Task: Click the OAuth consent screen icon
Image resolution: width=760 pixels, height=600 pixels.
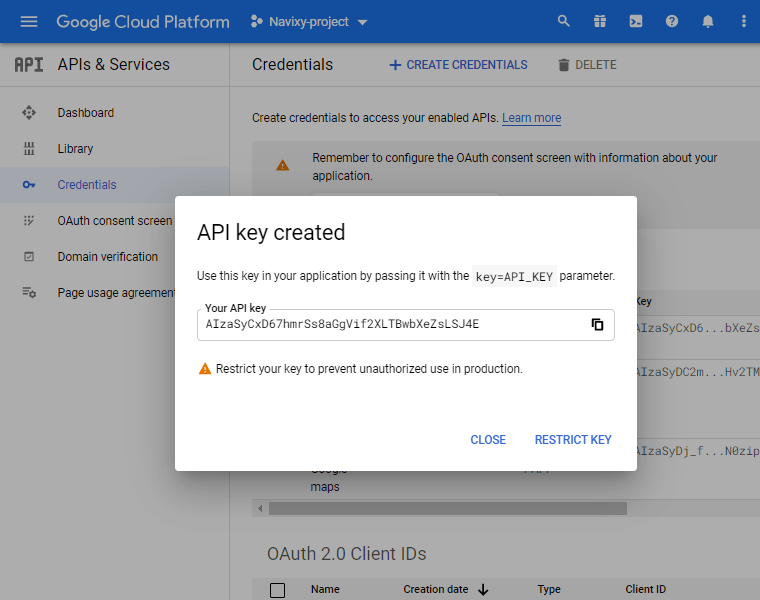Action: (x=29, y=221)
